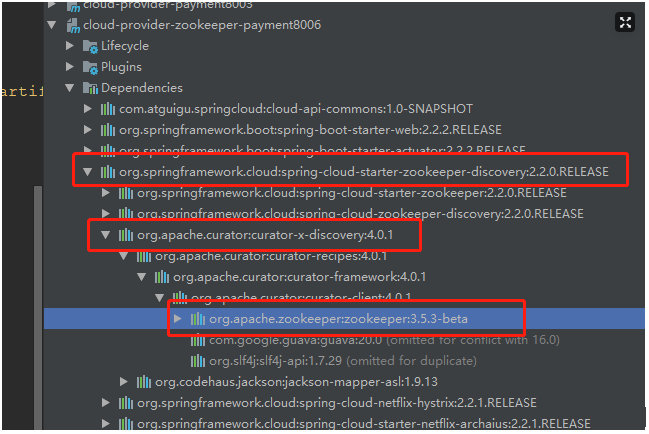Click the vertical scrollbar on left edge
Viewport: 649px width, 434px height.
pos(38,308)
